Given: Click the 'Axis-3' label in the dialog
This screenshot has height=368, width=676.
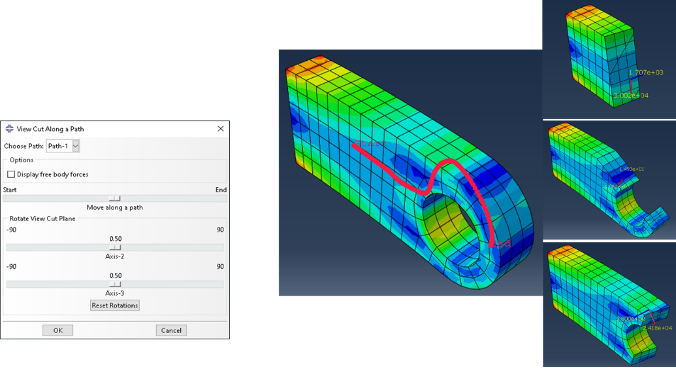Looking at the screenshot, I should [115, 293].
